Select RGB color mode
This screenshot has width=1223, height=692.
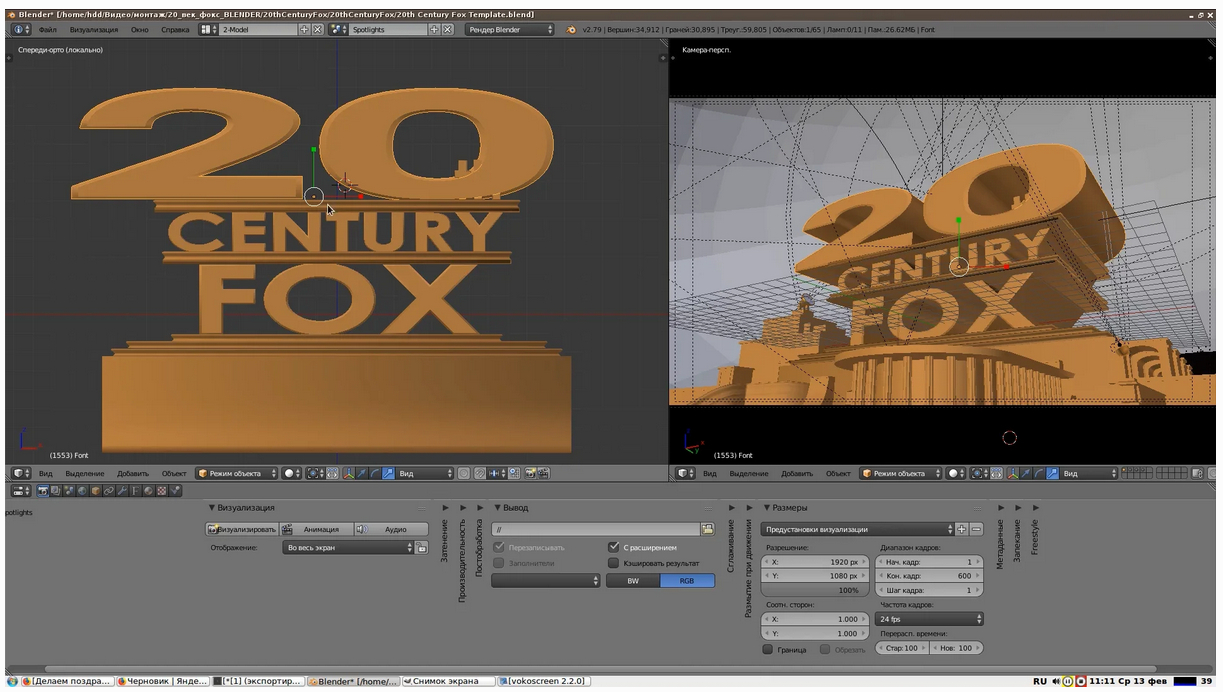tap(688, 581)
